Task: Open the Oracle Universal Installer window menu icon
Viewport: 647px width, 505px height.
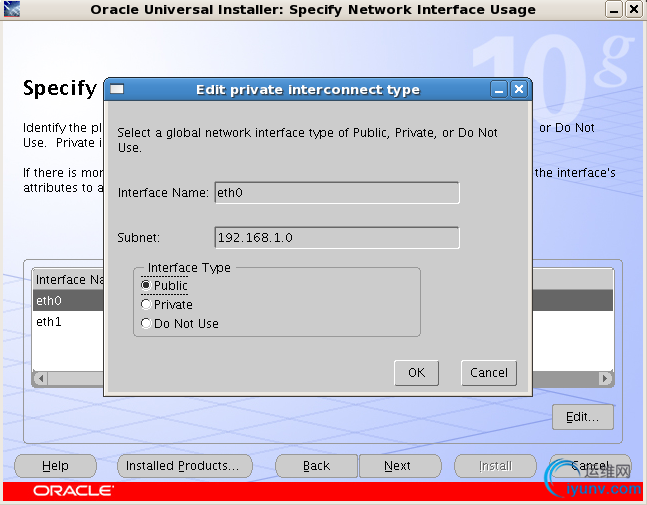Action: click(12, 9)
